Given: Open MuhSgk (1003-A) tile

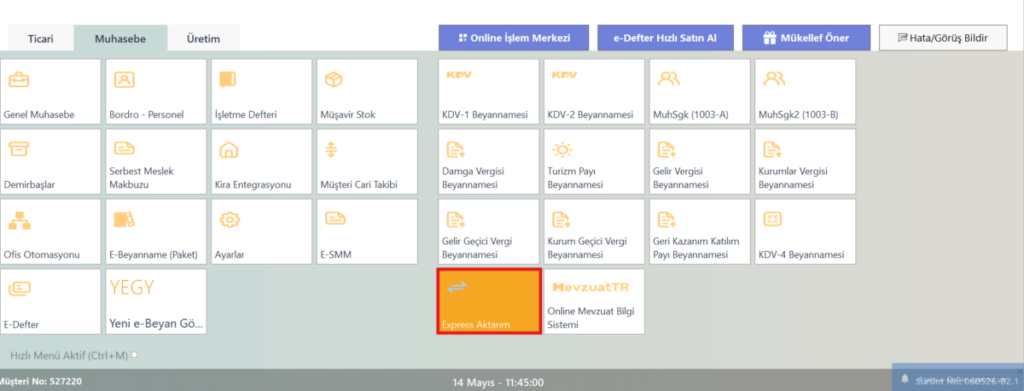Looking at the screenshot, I should tap(700, 92).
